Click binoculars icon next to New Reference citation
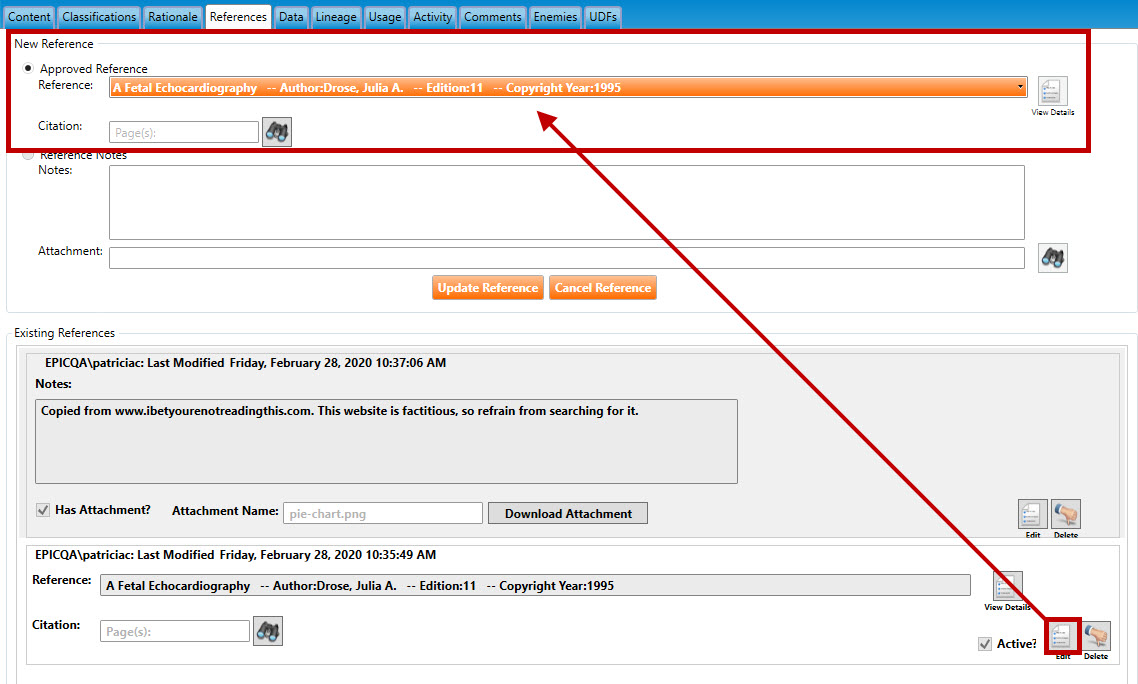The width and height of the screenshot is (1138, 684). coord(277,132)
